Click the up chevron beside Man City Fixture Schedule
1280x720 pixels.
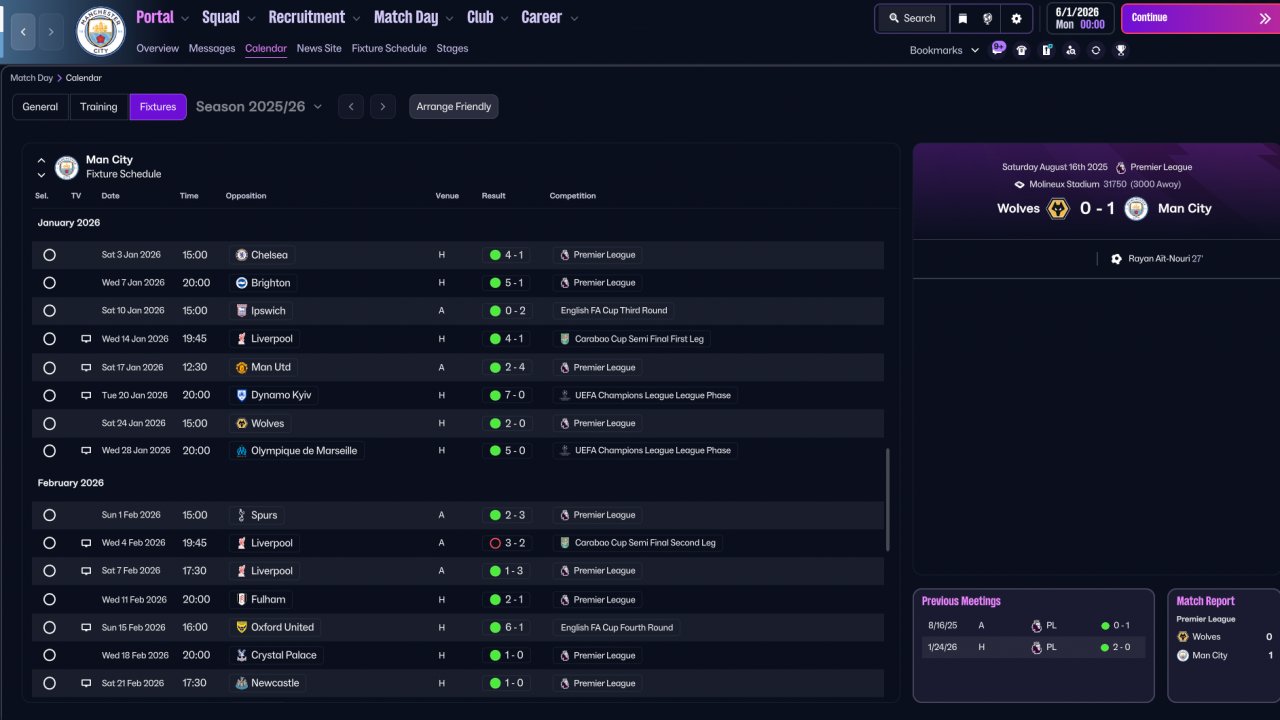pos(41,160)
